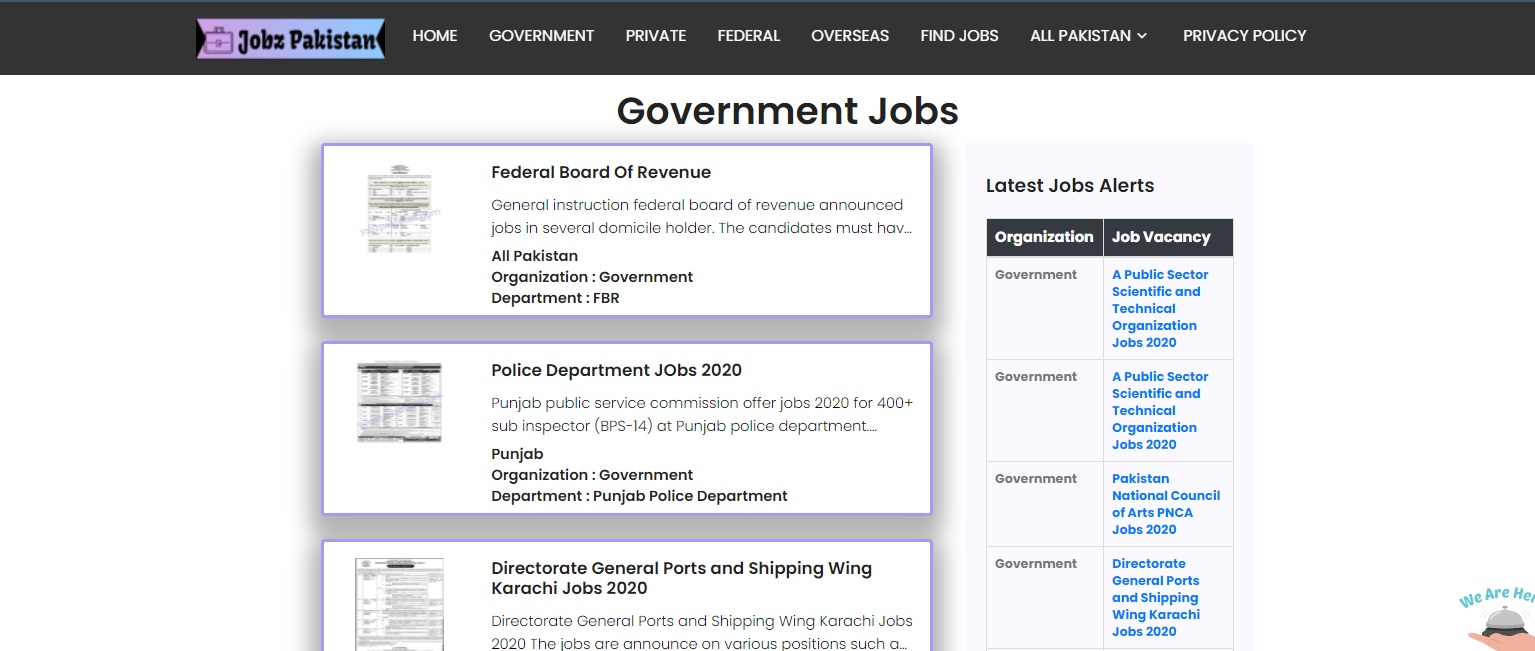Click the Jobz Pakistan logo
The height and width of the screenshot is (651, 1535).
click(289, 37)
